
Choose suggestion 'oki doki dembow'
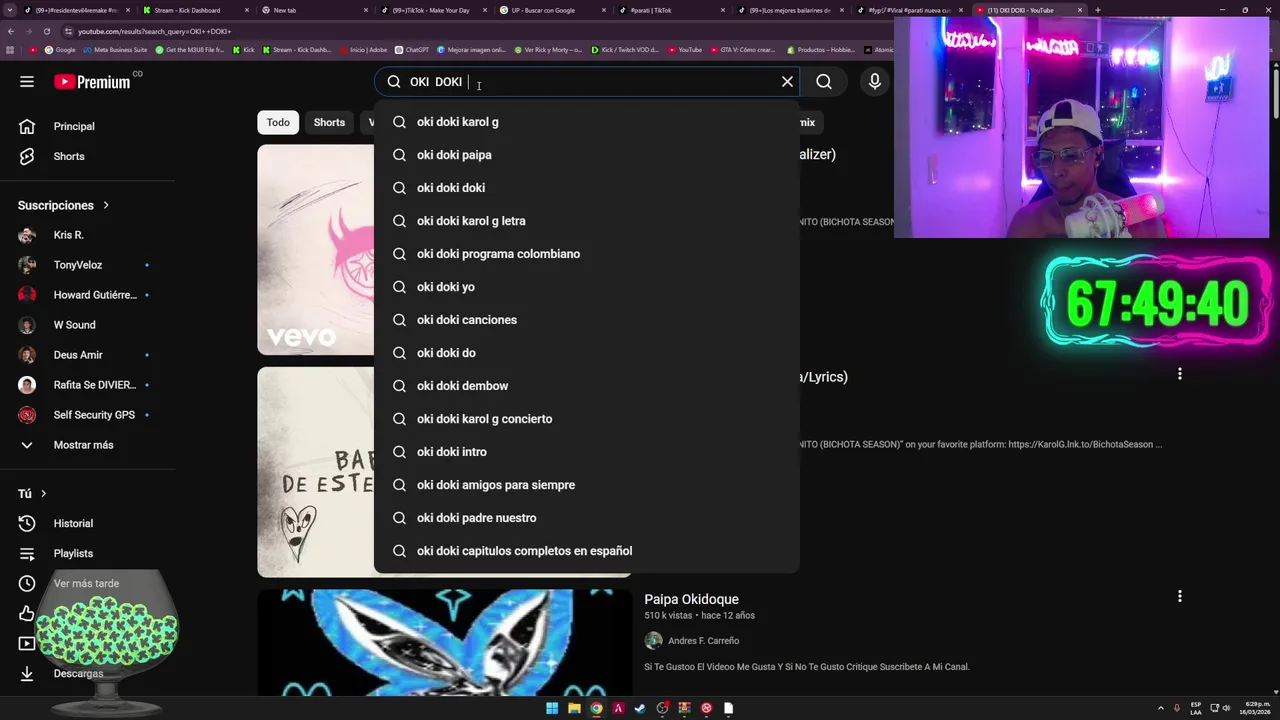587,386
